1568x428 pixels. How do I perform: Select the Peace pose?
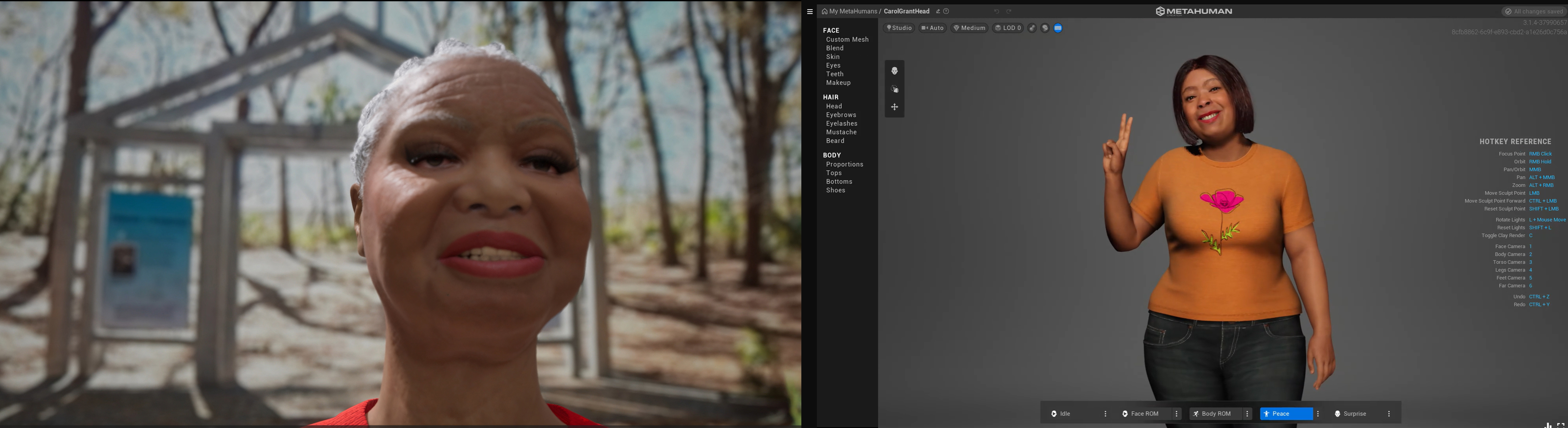click(1286, 414)
